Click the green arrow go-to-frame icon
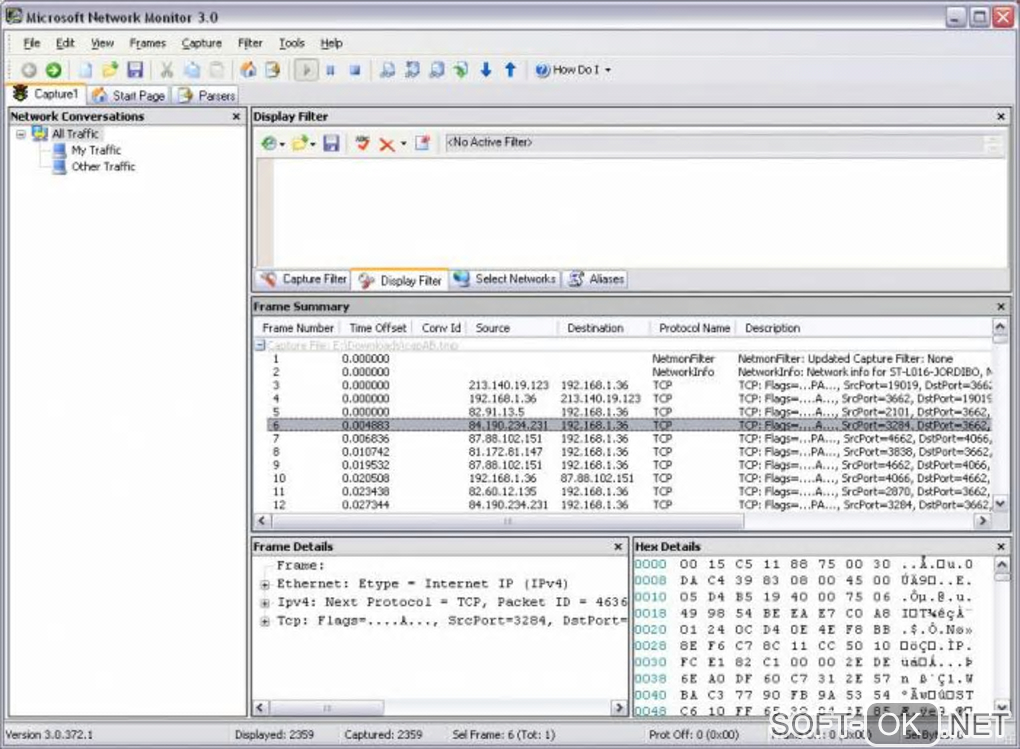The height and width of the screenshot is (749, 1020). (461, 70)
